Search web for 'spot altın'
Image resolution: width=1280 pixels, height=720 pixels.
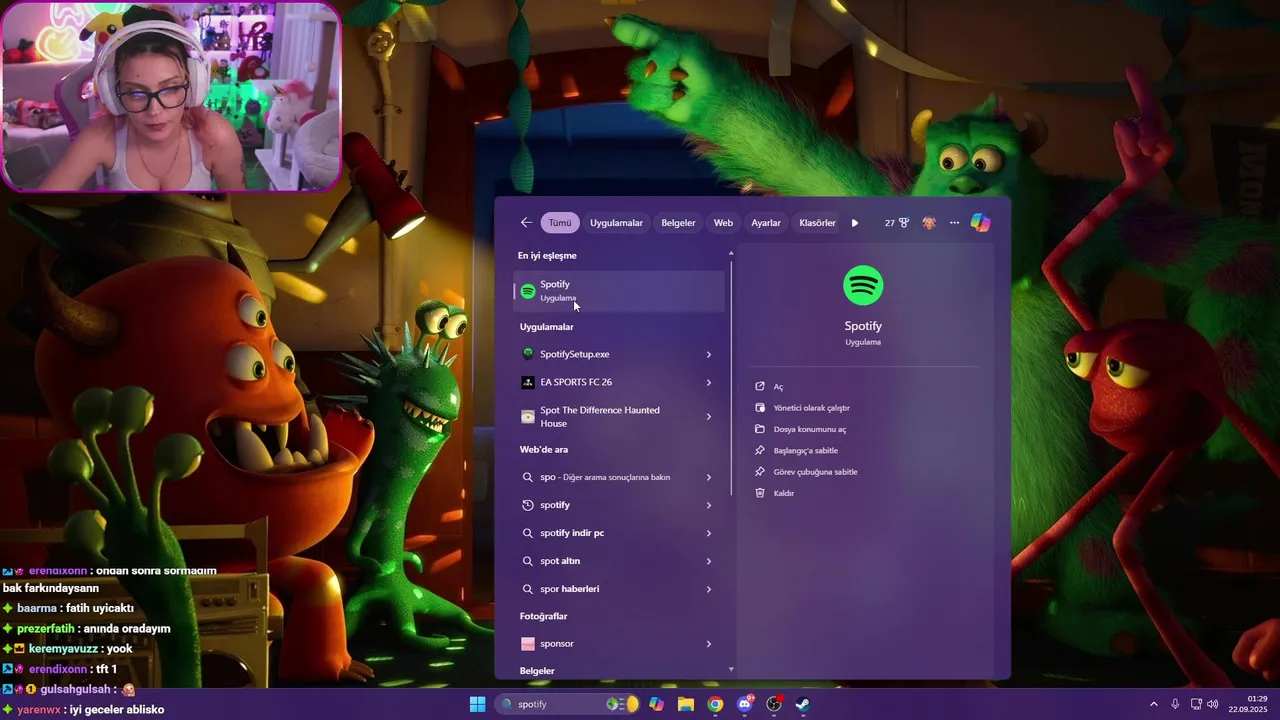tap(560, 561)
